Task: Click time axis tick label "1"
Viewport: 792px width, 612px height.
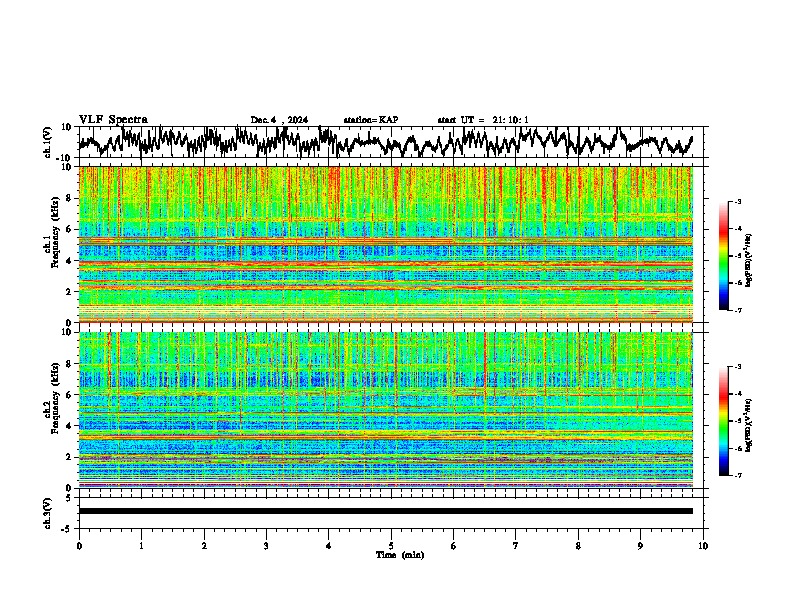Action: coord(141,546)
